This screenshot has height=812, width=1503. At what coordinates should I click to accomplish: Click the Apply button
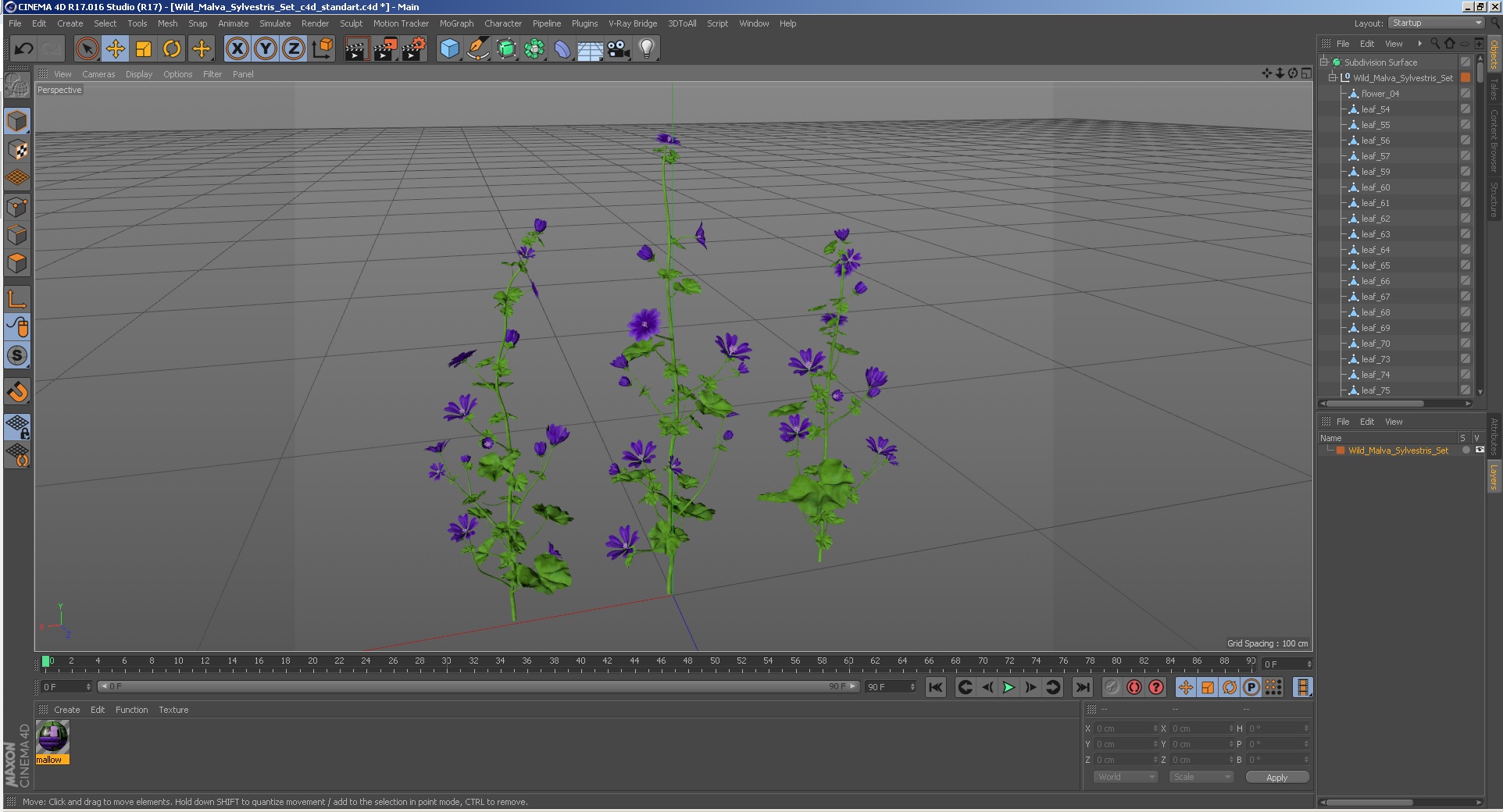point(1276,777)
